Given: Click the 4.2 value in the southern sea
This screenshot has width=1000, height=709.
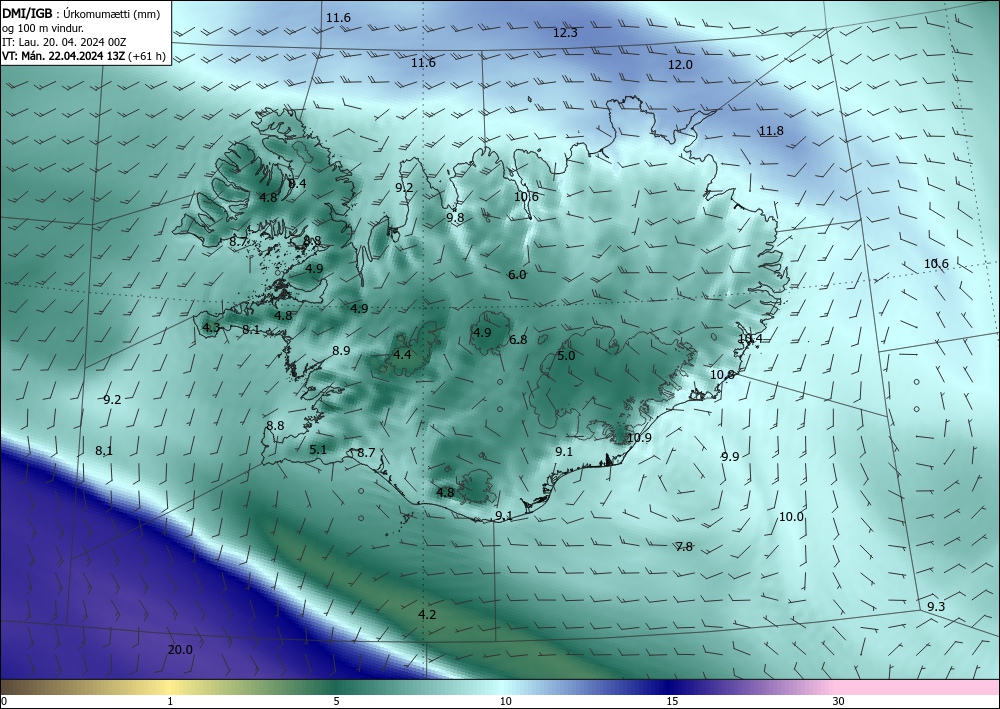Looking at the screenshot, I should (427, 615).
